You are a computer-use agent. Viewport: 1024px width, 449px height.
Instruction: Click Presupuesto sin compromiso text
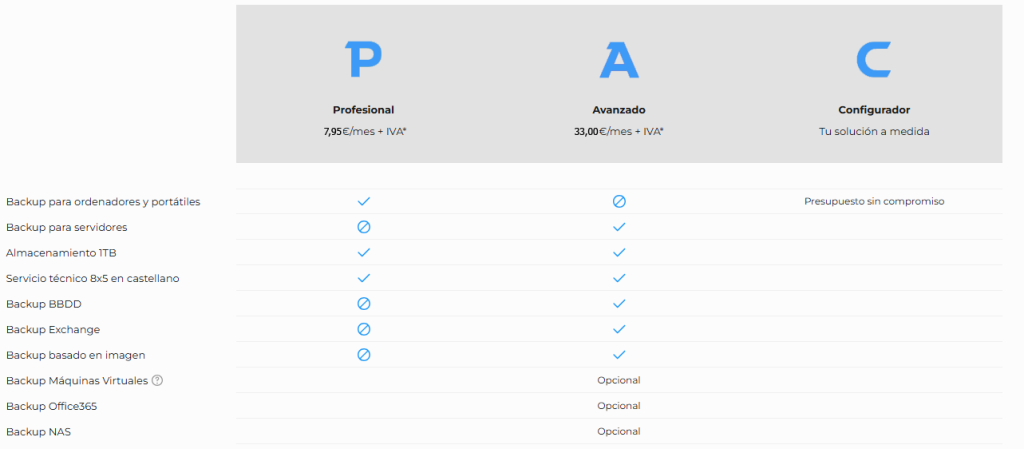tap(874, 202)
